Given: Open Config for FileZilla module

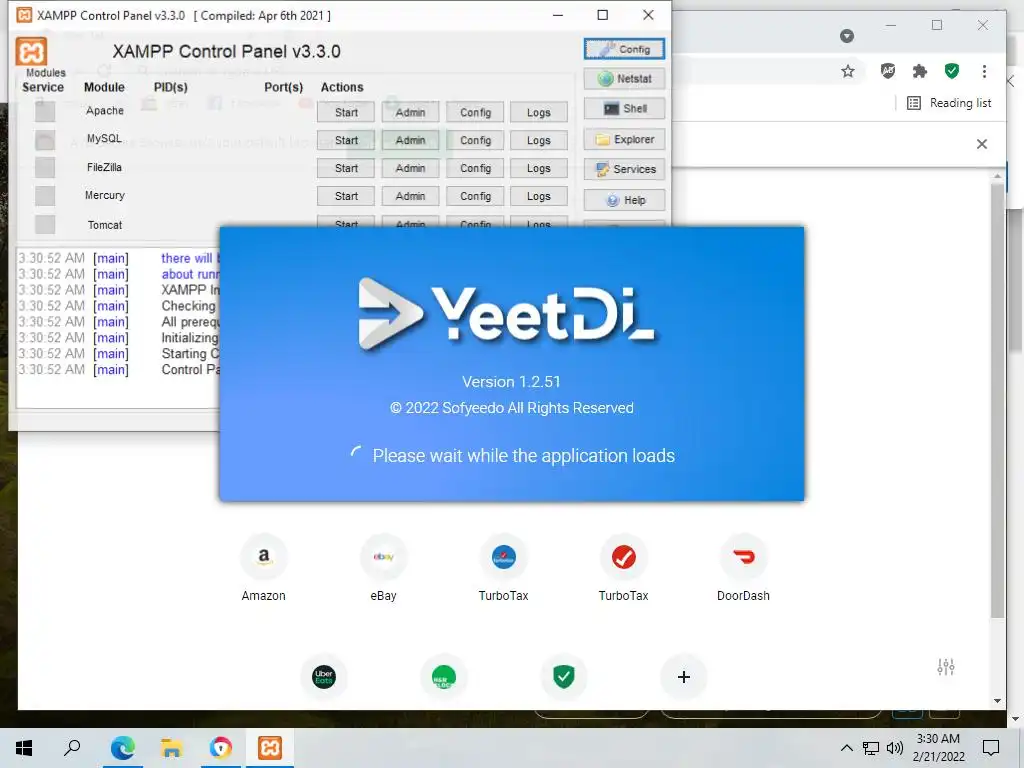Looking at the screenshot, I should (475, 168).
